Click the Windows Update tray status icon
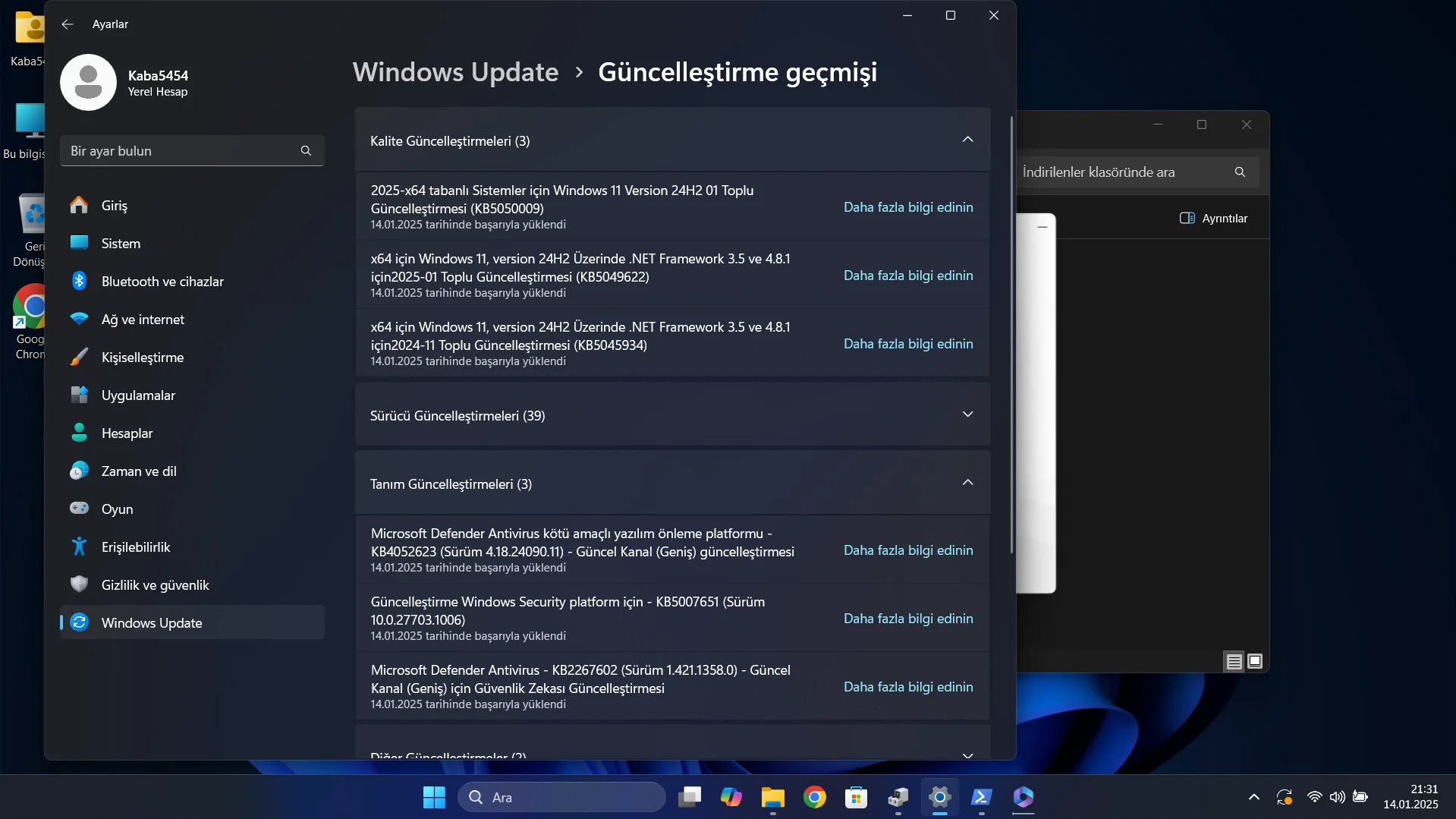Image resolution: width=1456 pixels, height=819 pixels. click(x=1284, y=797)
